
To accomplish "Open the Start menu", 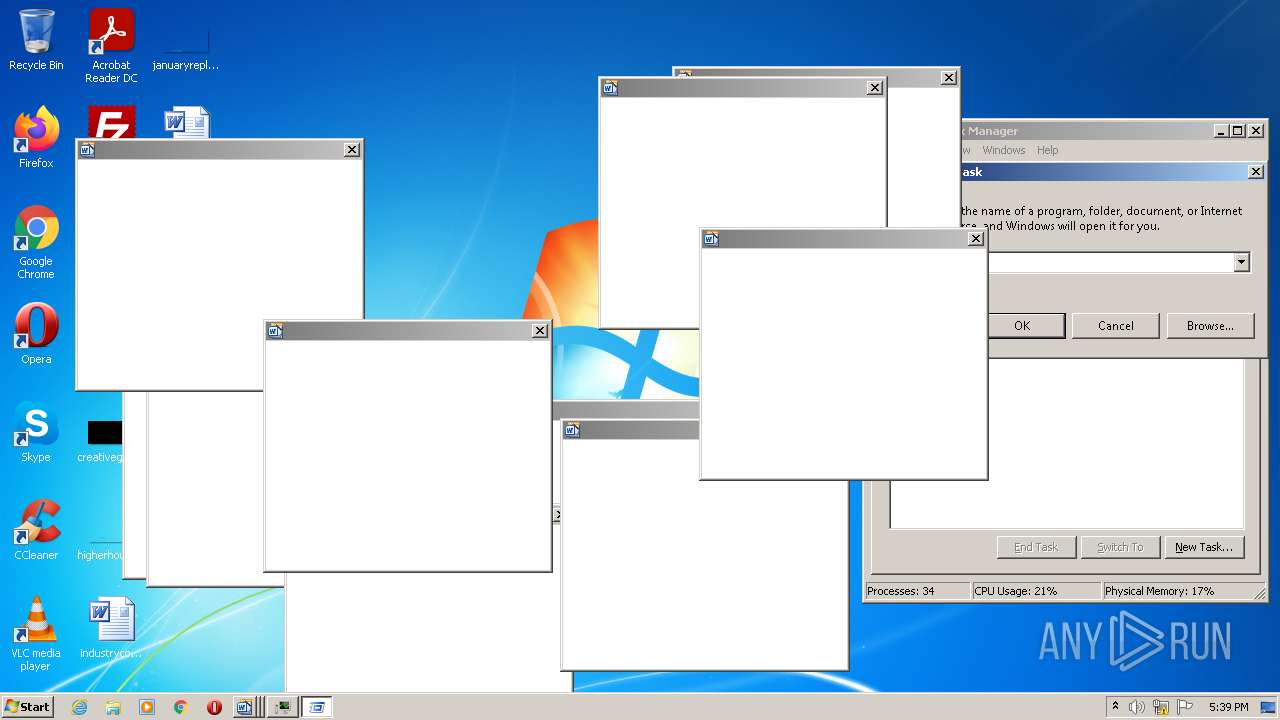I will point(27,707).
